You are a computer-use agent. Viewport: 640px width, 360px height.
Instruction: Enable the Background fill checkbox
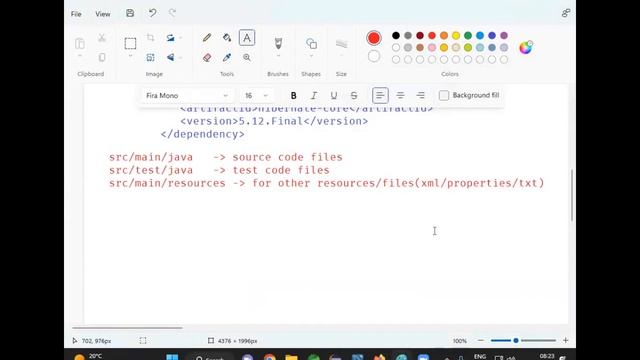[x=444, y=96]
